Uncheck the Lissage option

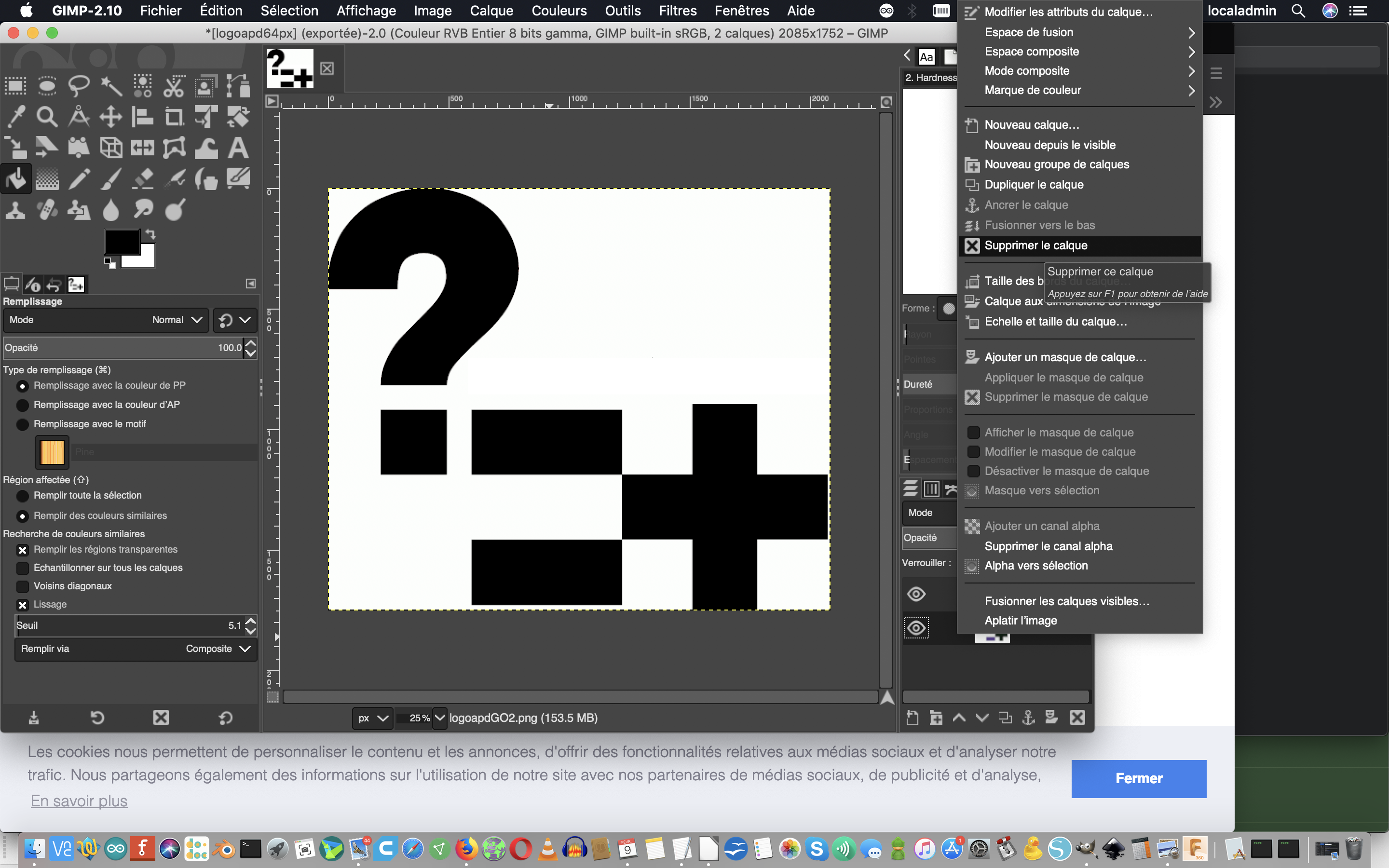(23, 605)
